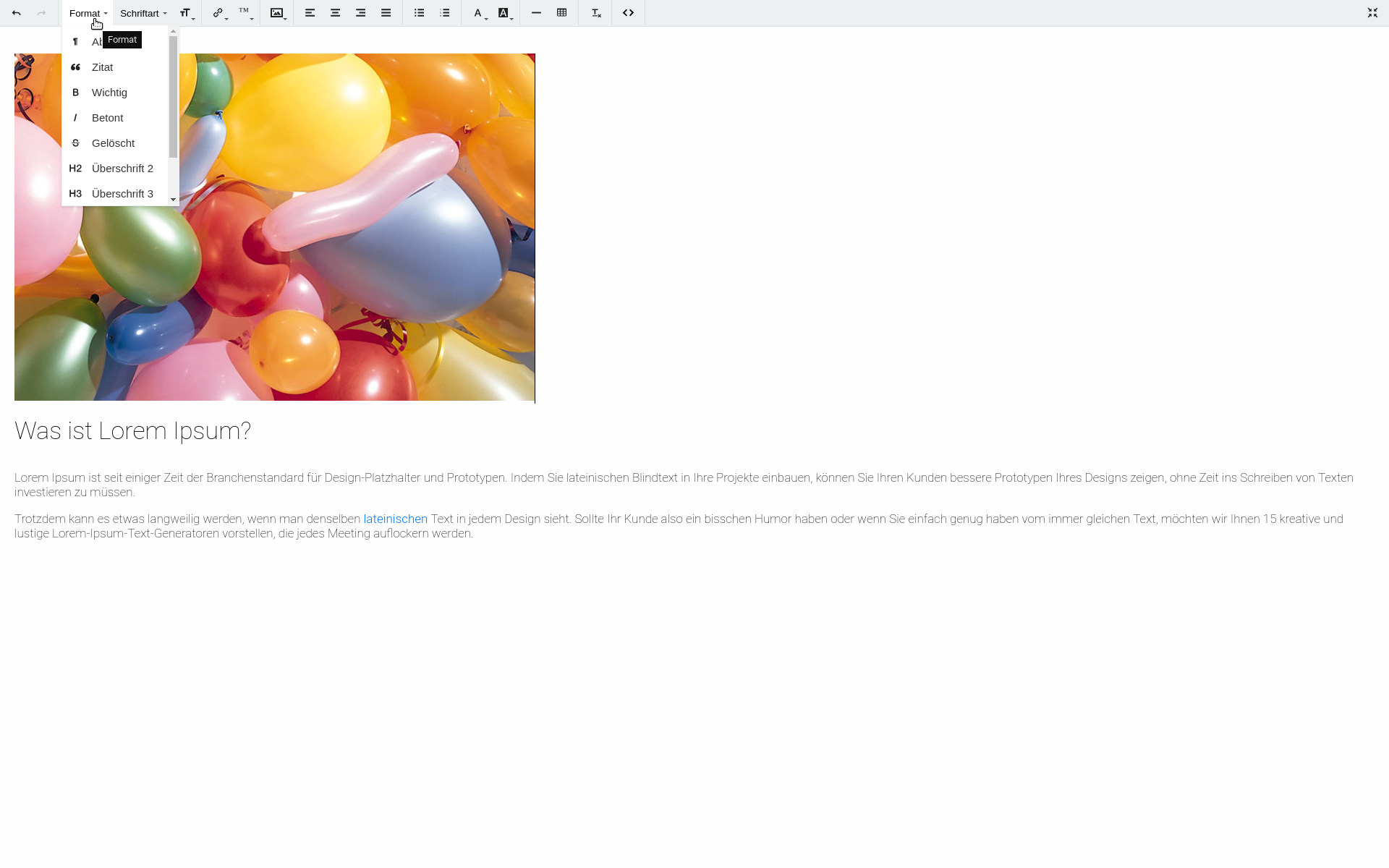Image resolution: width=1389 pixels, height=868 pixels.
Task: Open the font size dropdown
Action: pyautogui.click(x=187, y=13)
